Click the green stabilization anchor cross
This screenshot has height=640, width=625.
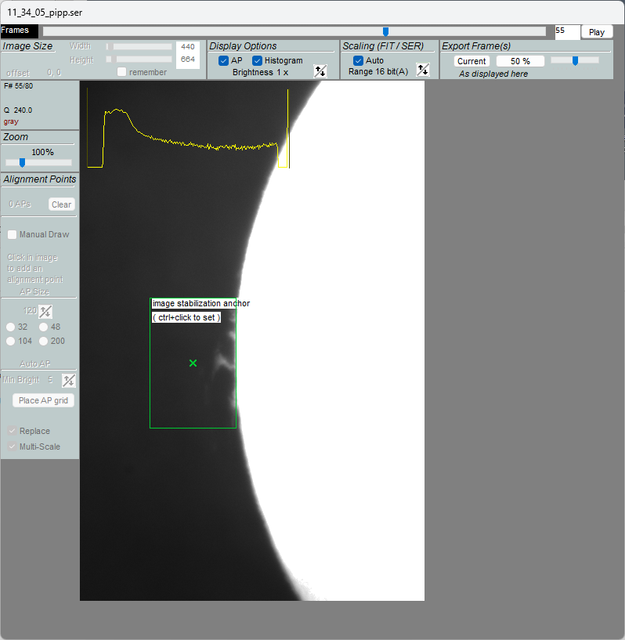coord(193,363)
